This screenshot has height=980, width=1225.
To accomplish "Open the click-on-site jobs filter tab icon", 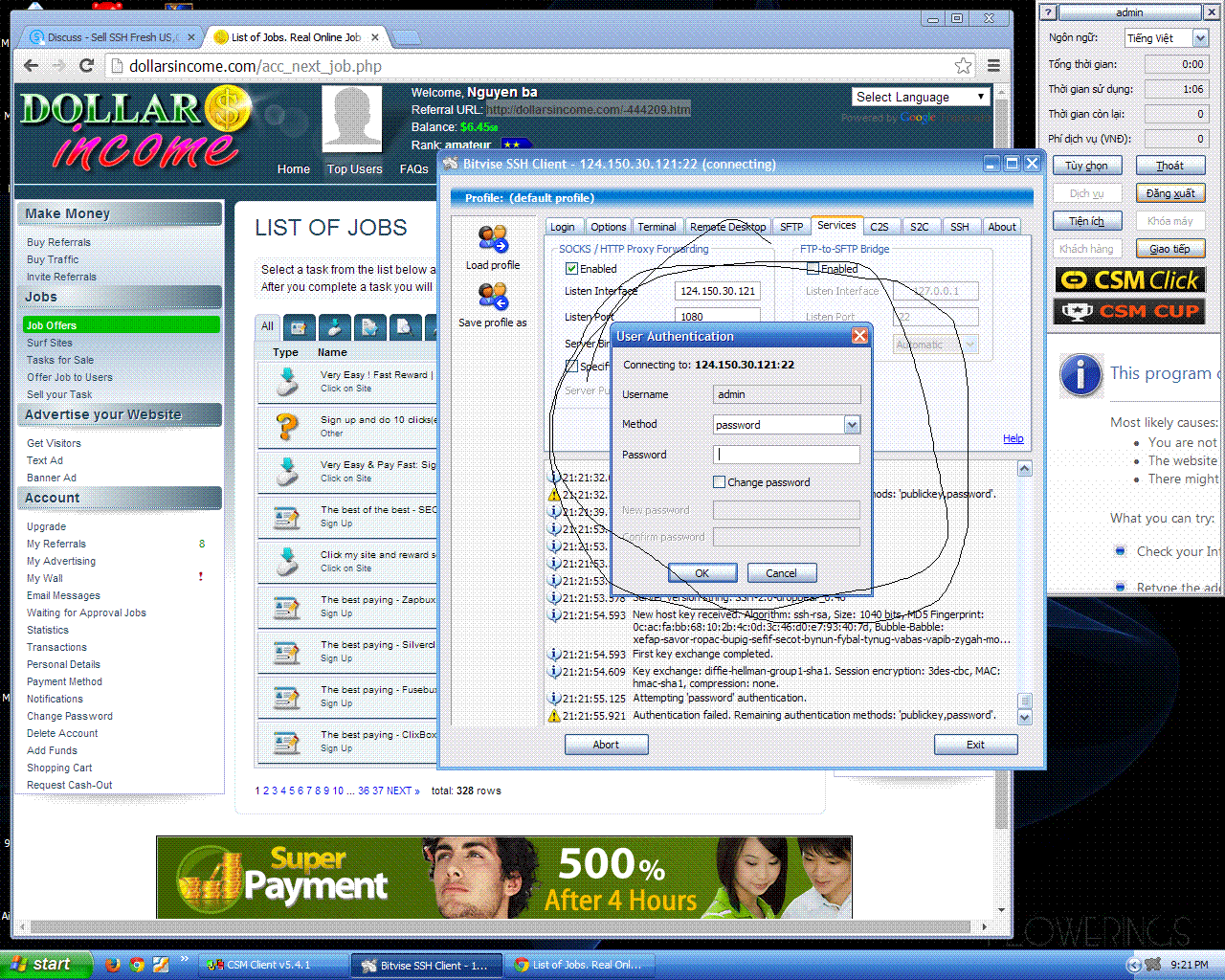I will [334, 327].
